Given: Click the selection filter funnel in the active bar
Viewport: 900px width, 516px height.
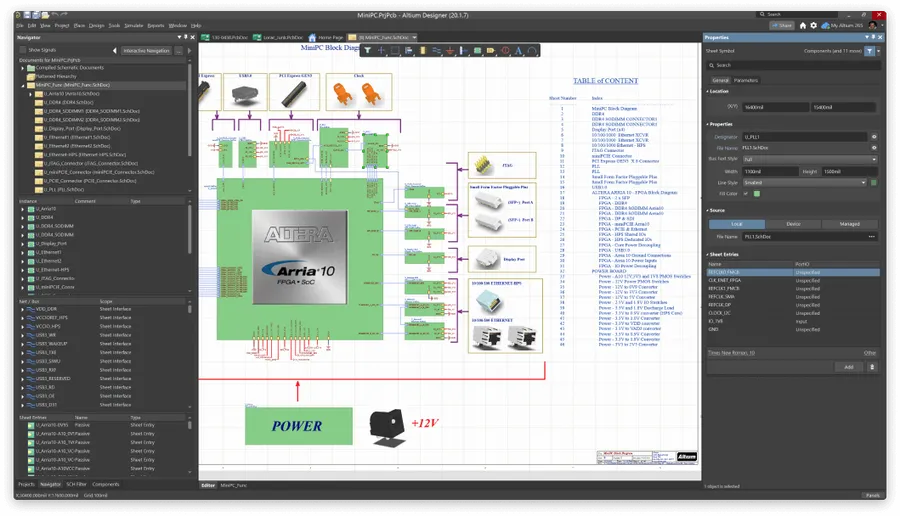Looking at the screenshot, I should pos(367,51).
